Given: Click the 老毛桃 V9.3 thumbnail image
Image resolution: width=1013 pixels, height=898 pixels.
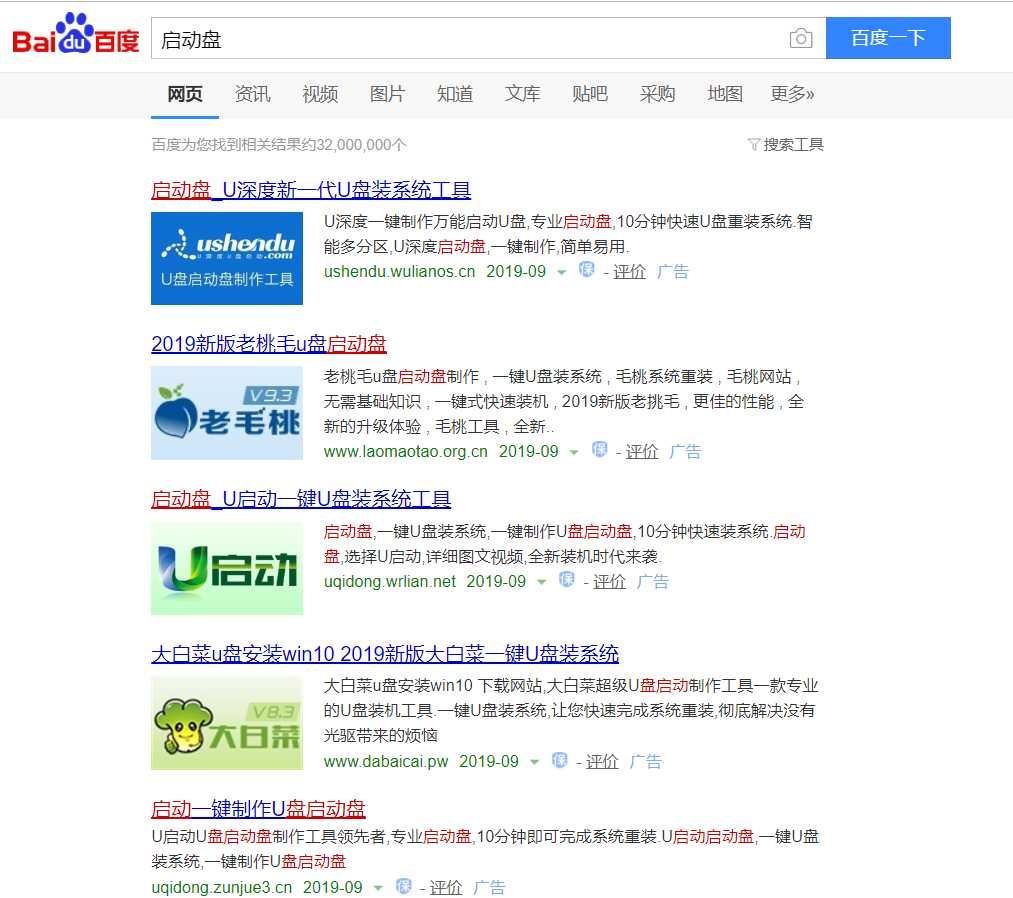Looking at the screenshot, I should tap(227, 413).
